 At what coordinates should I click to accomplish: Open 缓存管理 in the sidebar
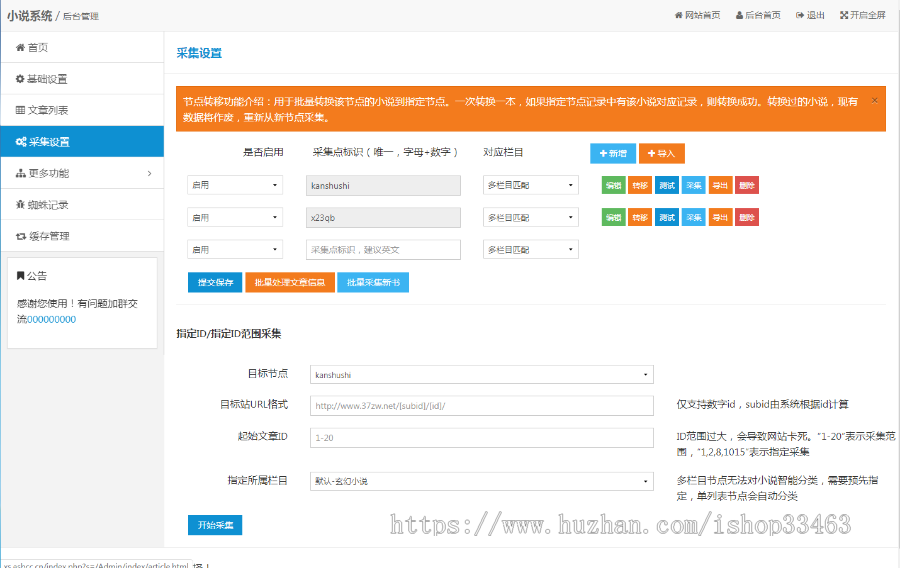click(x=82, y=236)
